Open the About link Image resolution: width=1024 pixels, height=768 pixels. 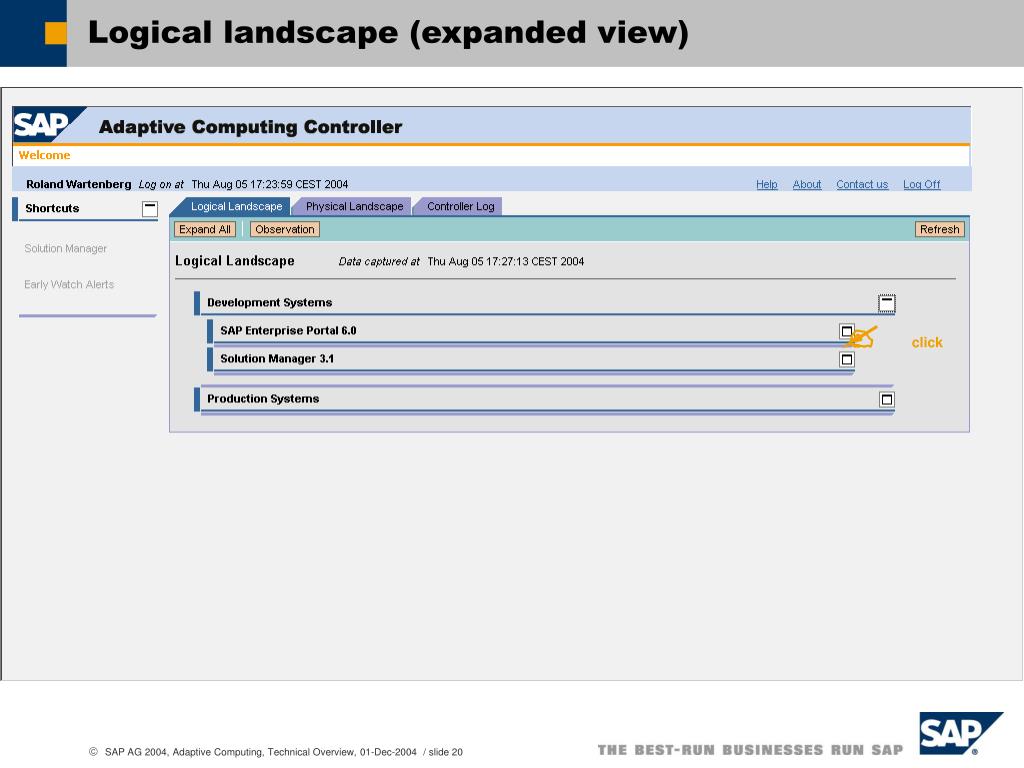(807, 184)
